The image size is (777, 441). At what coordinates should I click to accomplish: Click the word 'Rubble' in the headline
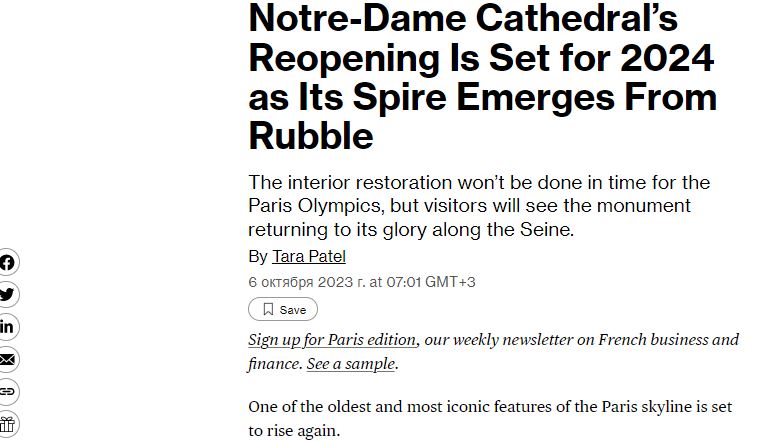[311, 136]
